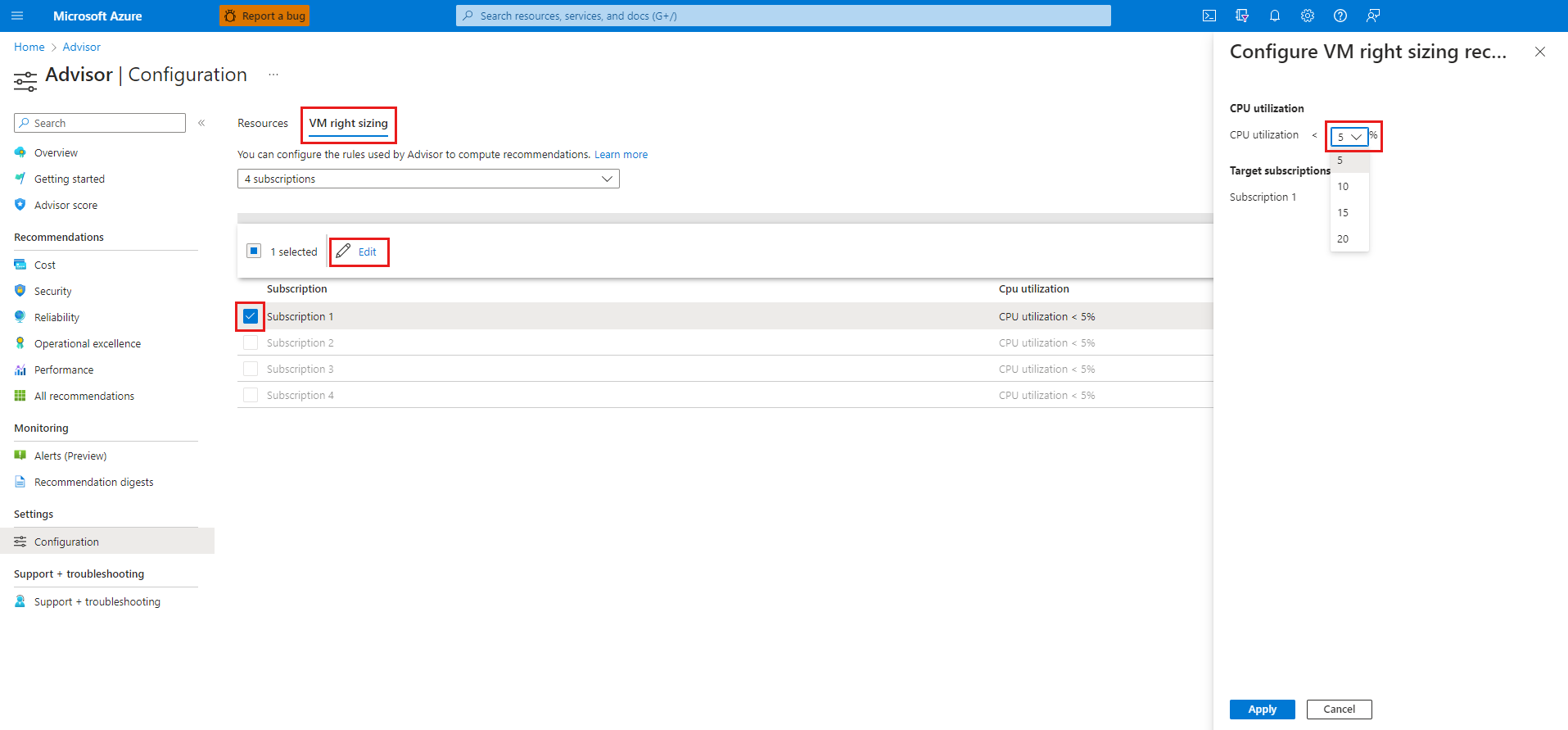Click the Configuration sliders icon in sidebar
This screenshot has width=1568, height=730.
[20, 542]
